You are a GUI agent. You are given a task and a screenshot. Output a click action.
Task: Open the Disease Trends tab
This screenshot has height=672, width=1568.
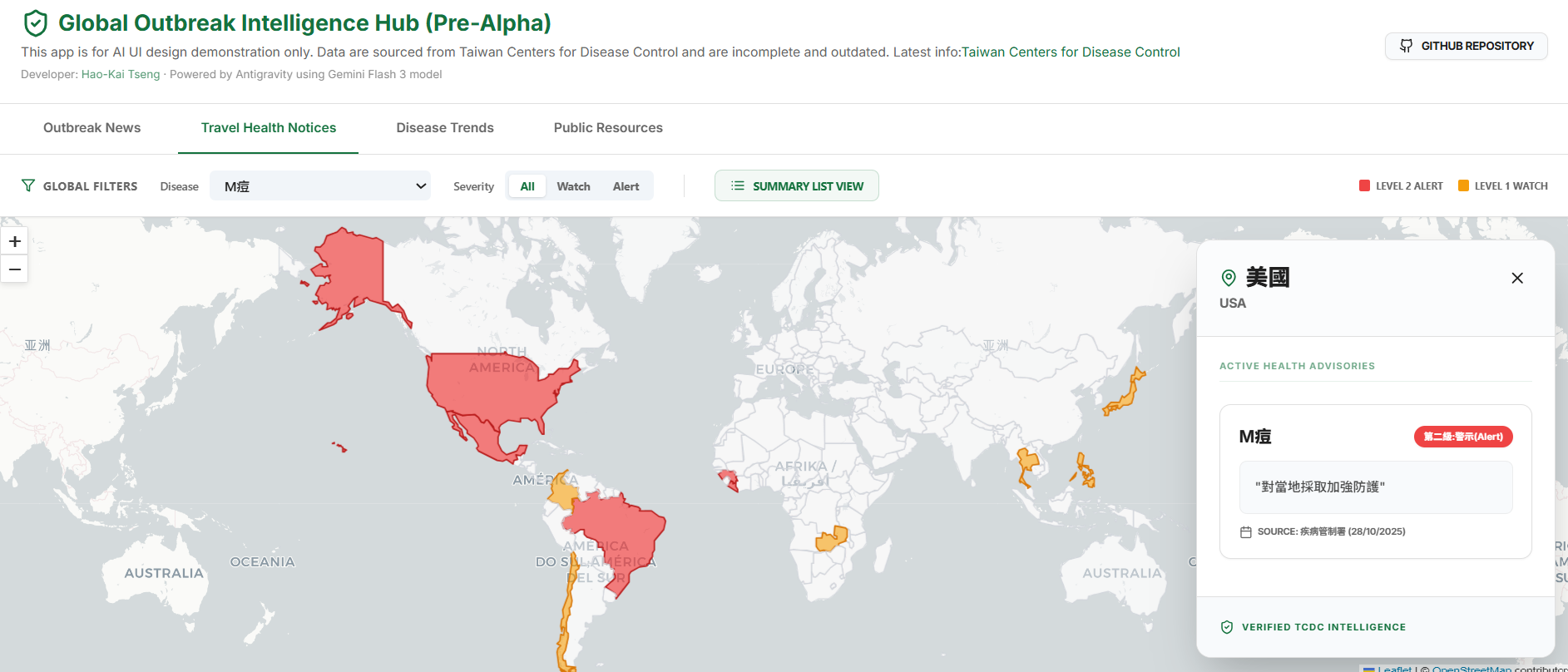coord(444,128)
